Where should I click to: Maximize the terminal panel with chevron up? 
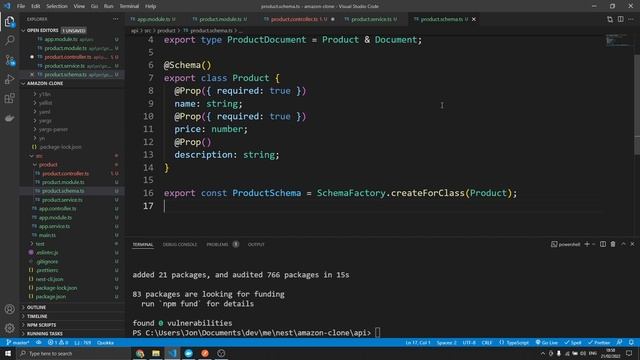[x=623, y=244]
